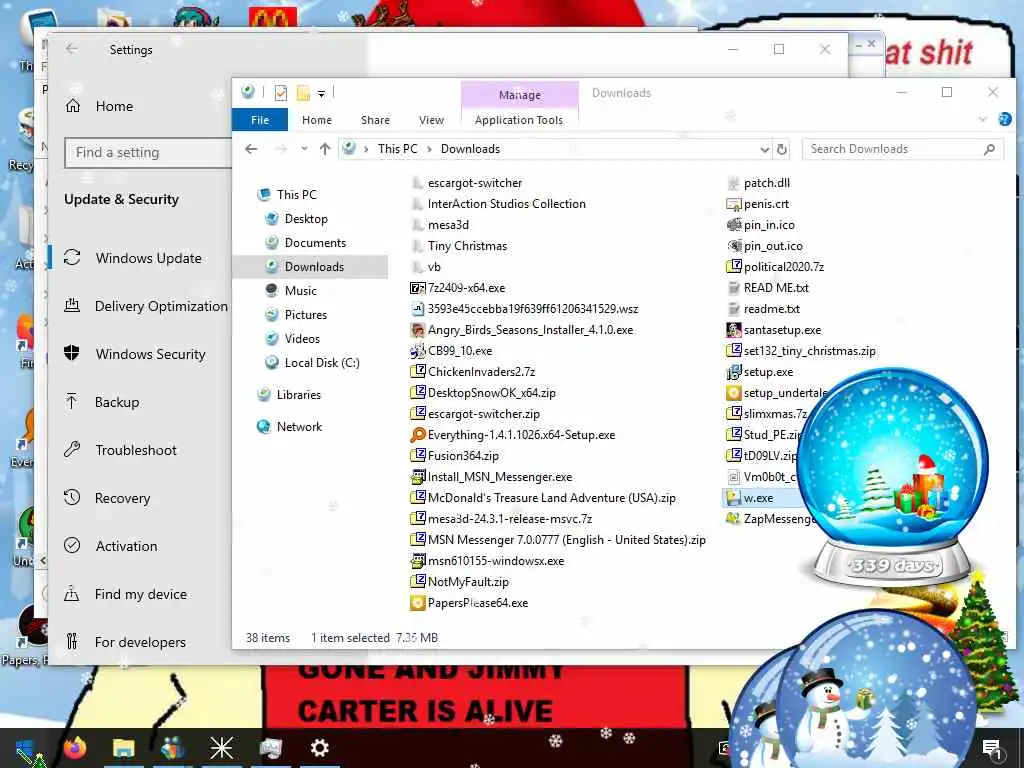Open the File tab in Explorer ribbon
The height and width of the screenshot is (768, 1024).
tap(260, 120)
